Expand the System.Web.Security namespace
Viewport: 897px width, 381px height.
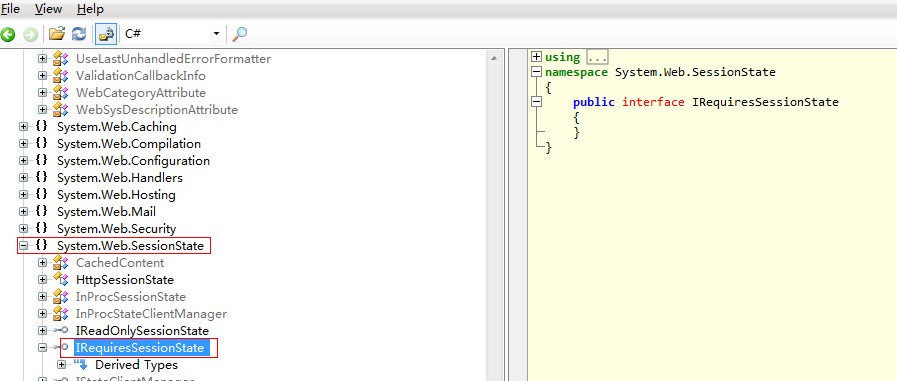(x=23, y=229)
